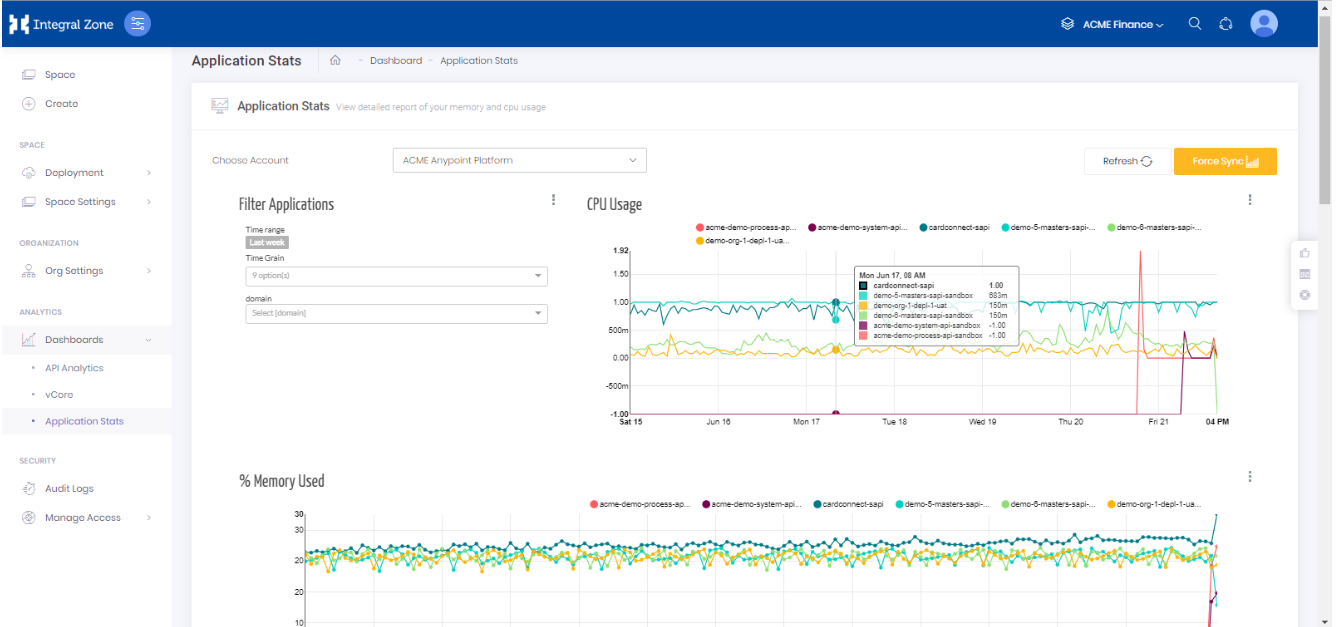Viewport: 1336px width, 627px height.
Task: Click the acme-demo-system-api data point on Mon 17
Action: [x=836, y=413]
